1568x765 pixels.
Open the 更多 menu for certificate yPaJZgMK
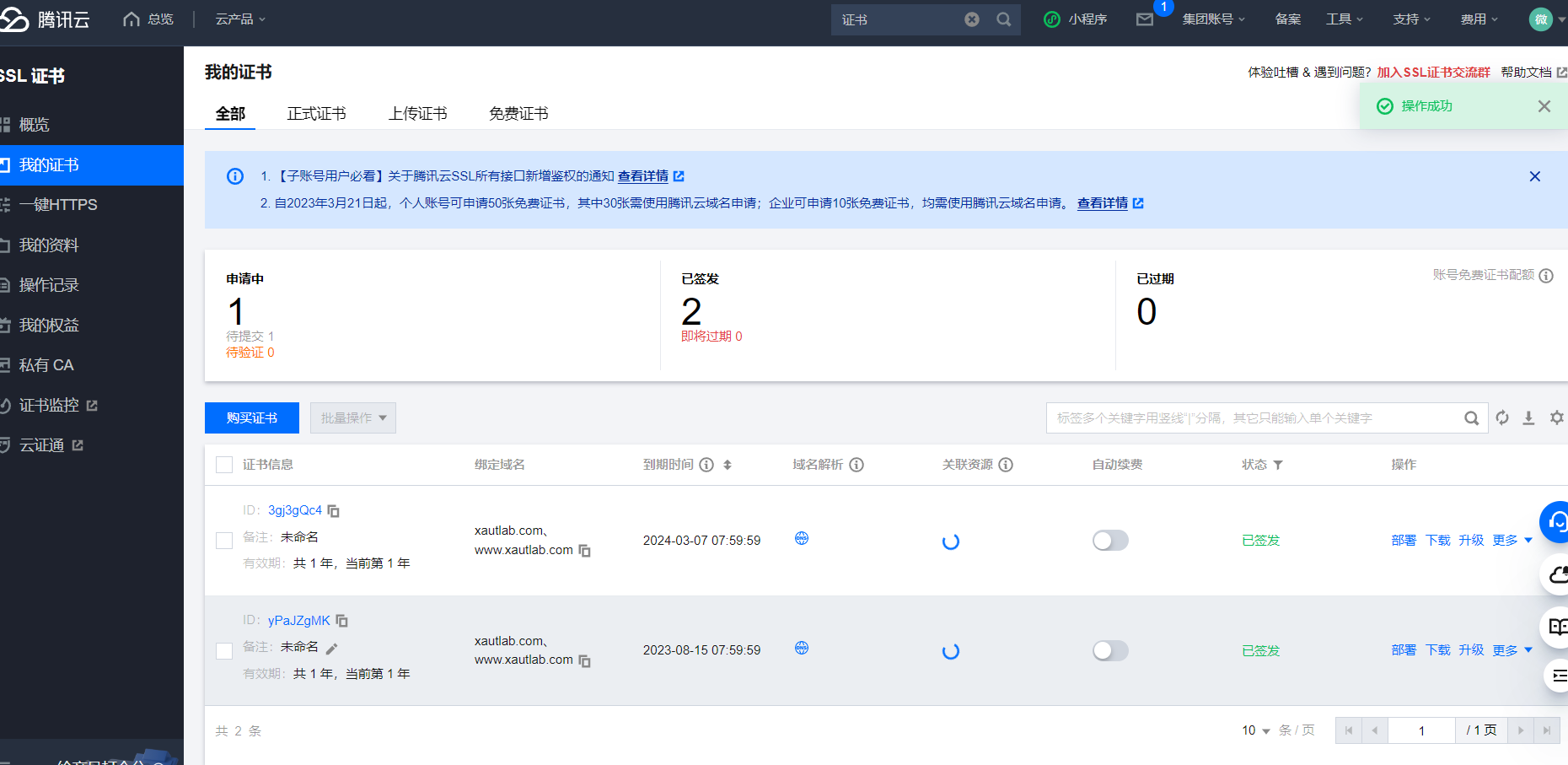pos(1512,650)
